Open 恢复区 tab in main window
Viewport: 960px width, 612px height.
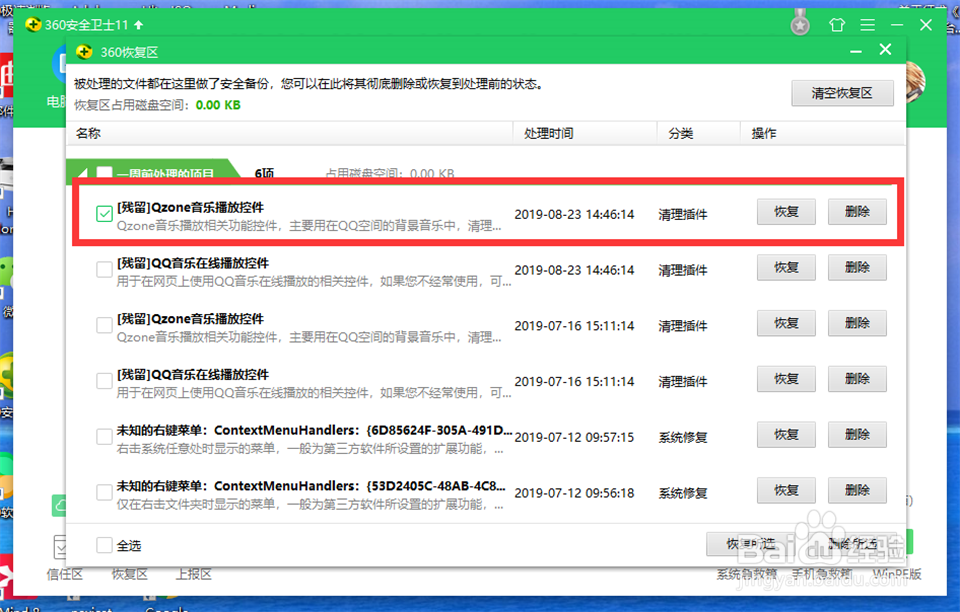pos(130,574)
